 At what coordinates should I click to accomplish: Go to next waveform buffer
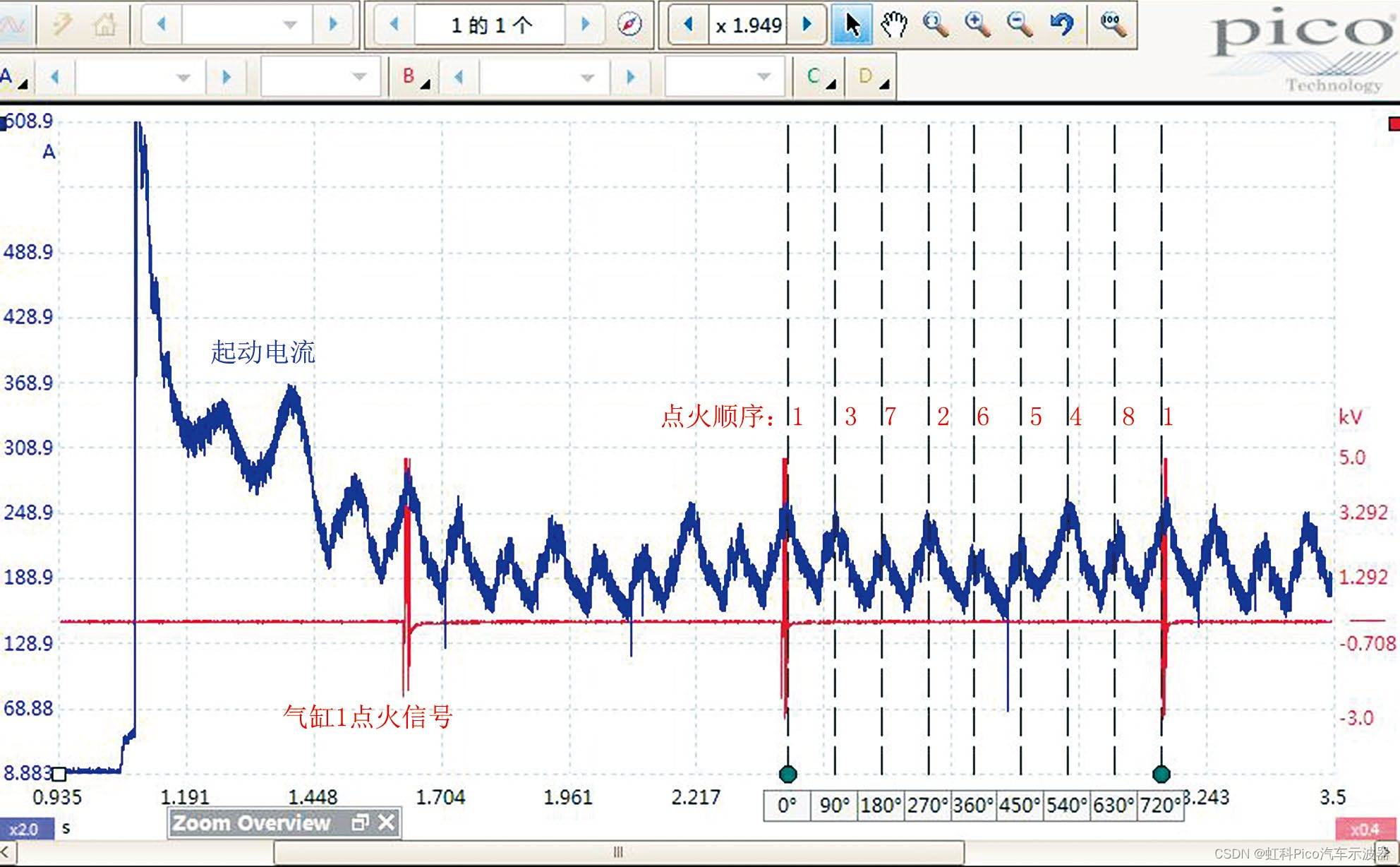585,25
